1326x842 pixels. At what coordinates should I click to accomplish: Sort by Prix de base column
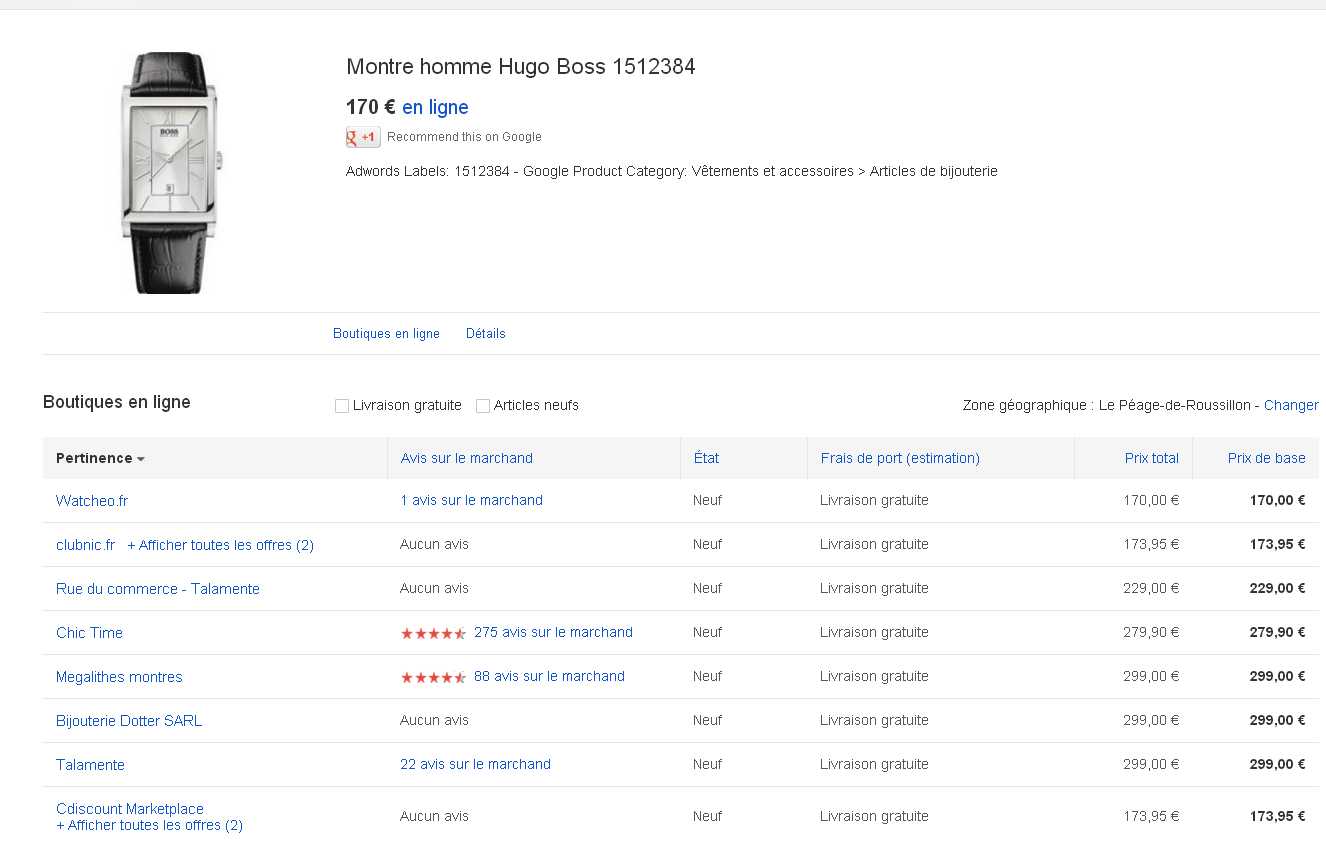[1266, 458]
